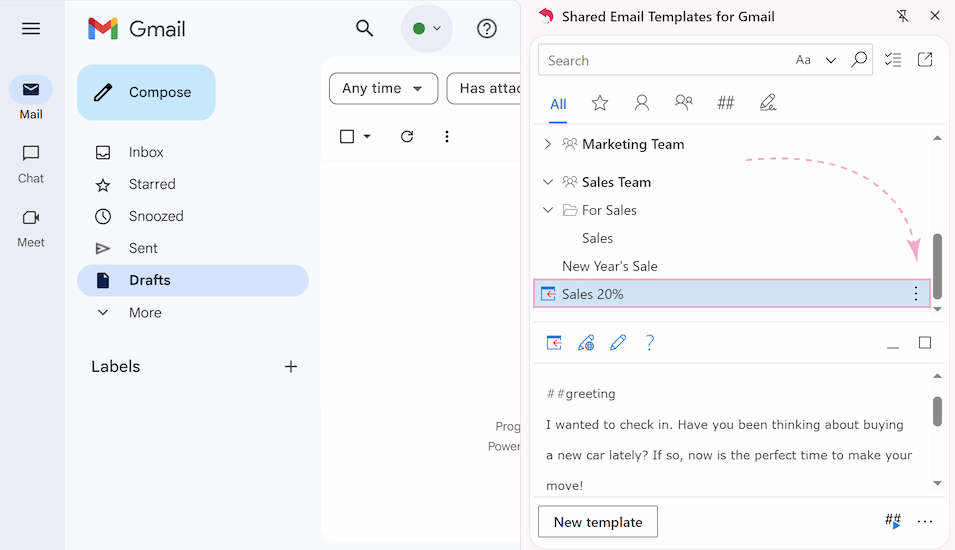
Task: Click the Compose button
Action: click(146, 92)
